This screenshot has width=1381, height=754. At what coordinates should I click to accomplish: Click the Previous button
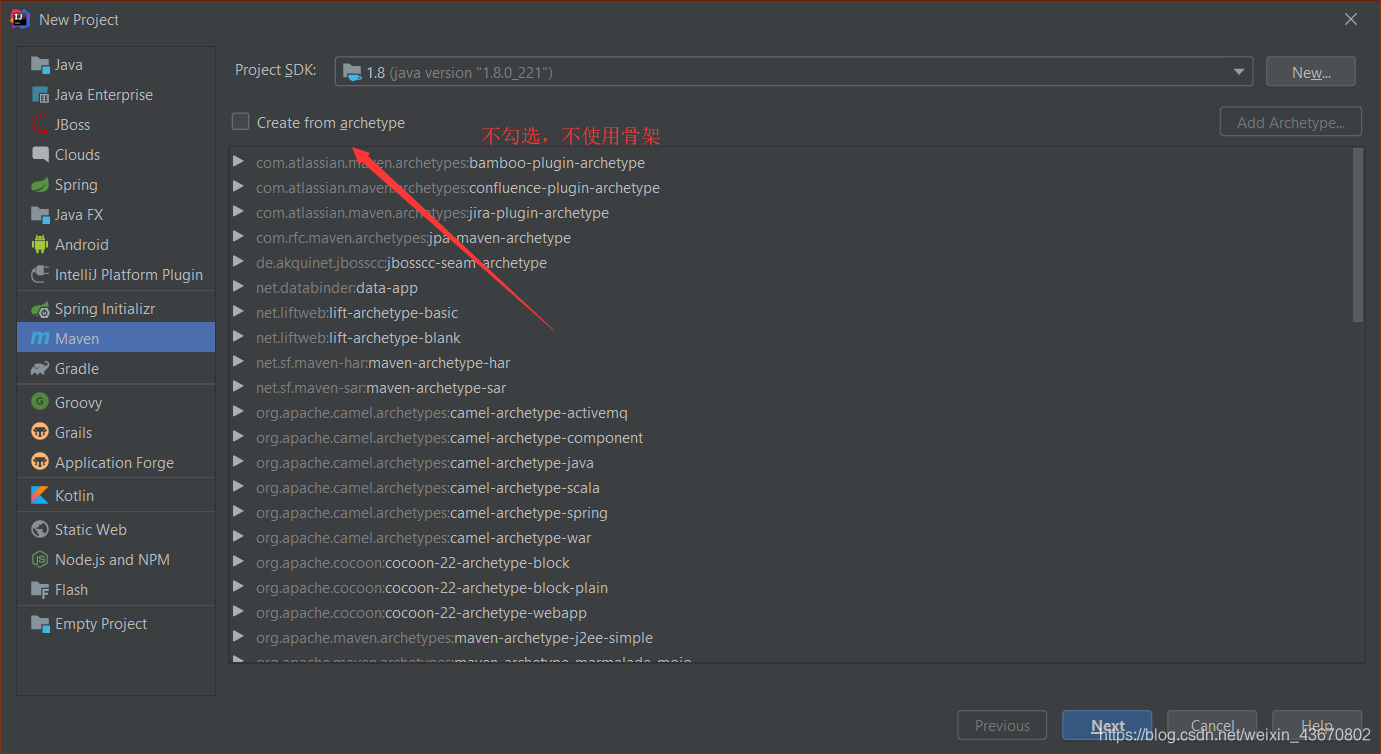pyautogui.click(x=1002, y=726)
